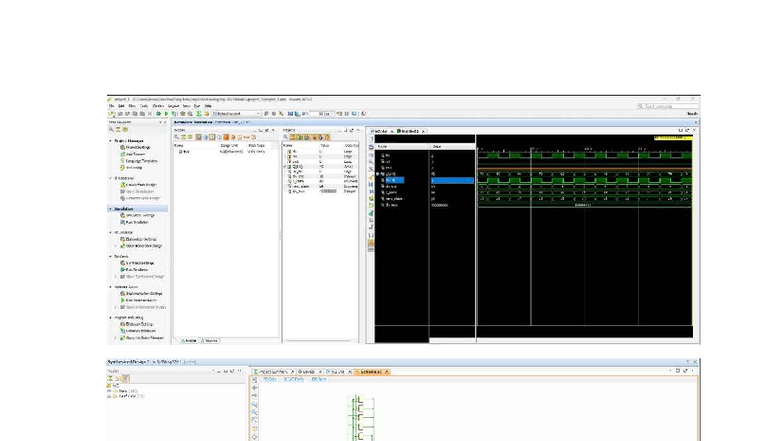The width and height of the screenshot is (784, 441).
Task: Click the orange filter icon in Scope toolbar
Action: click(x=226, y=137)
